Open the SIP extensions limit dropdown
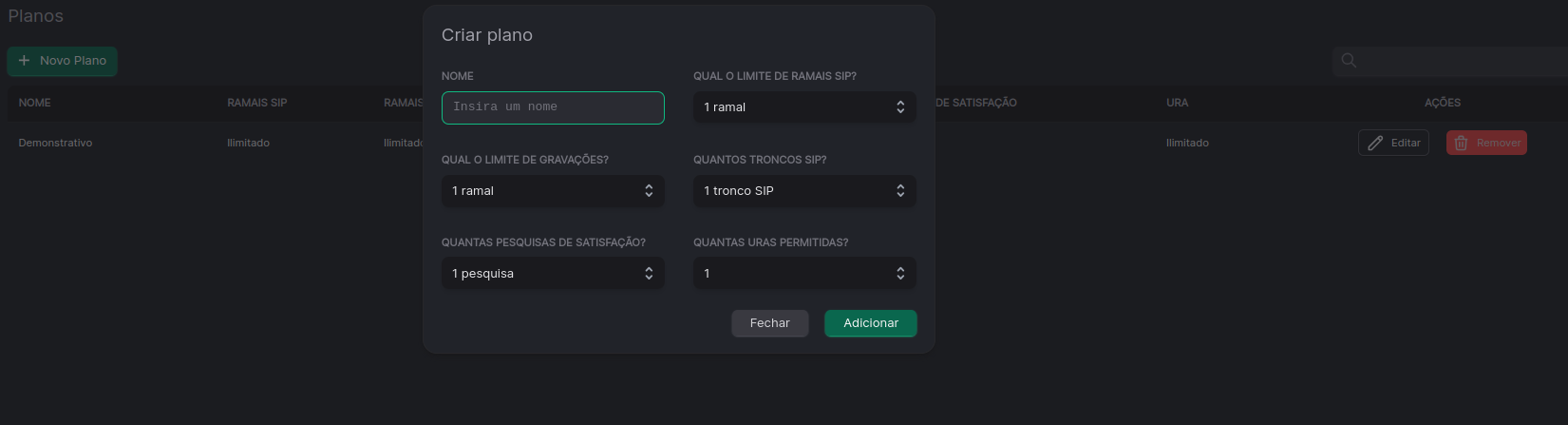This screenshot has height=425, width=1568. (804, 107)
